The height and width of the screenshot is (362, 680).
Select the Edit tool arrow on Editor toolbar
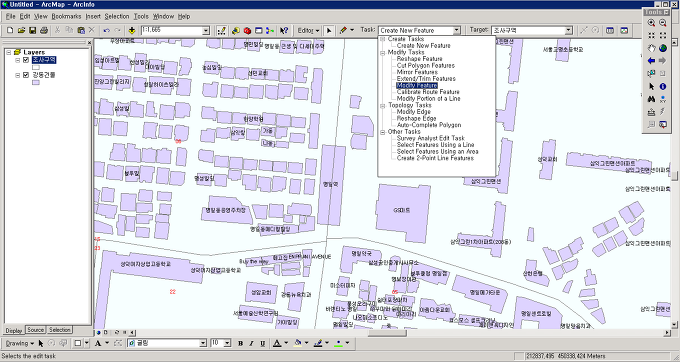tap(329, 30)
